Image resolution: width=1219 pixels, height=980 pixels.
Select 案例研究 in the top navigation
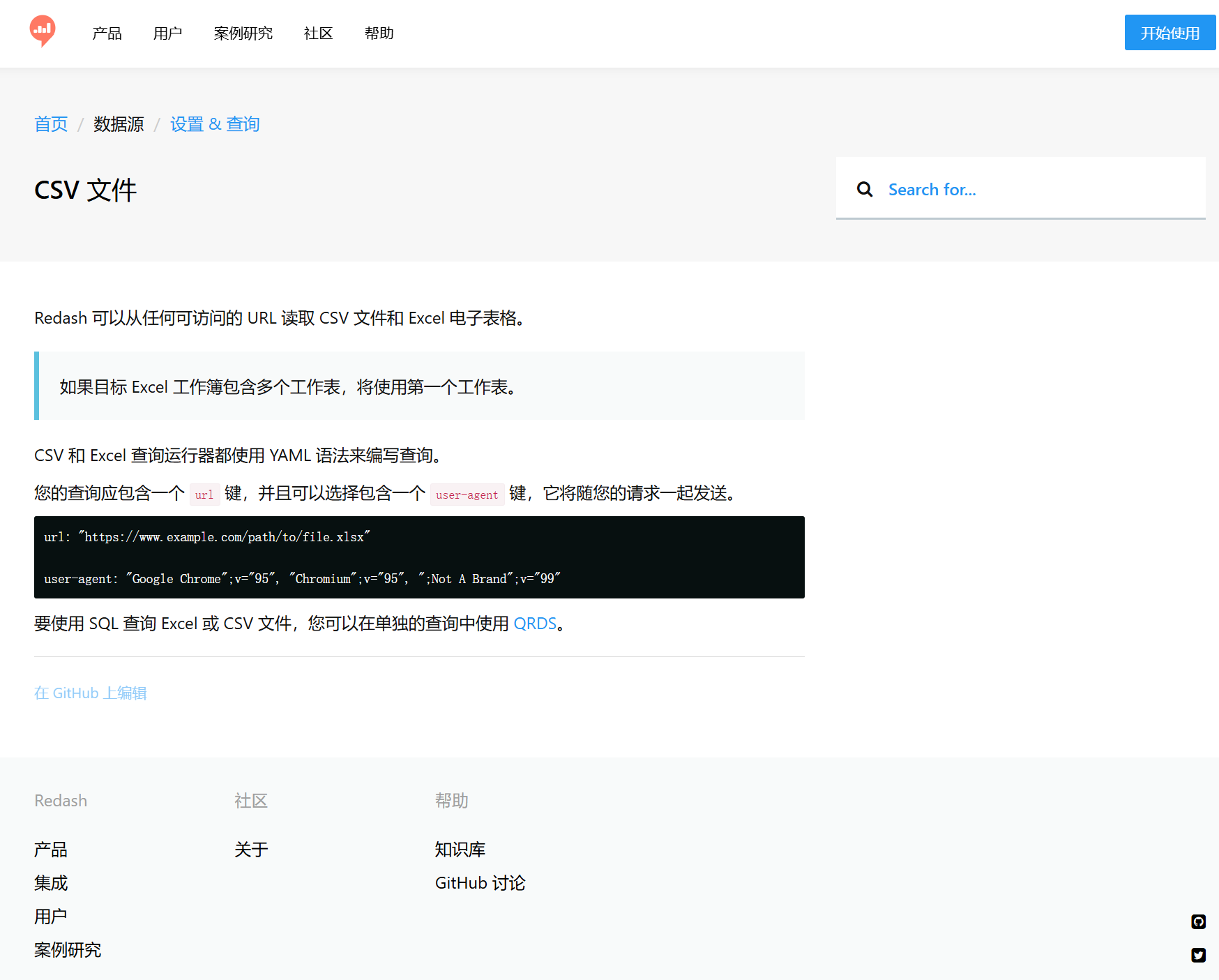(243, 33)
